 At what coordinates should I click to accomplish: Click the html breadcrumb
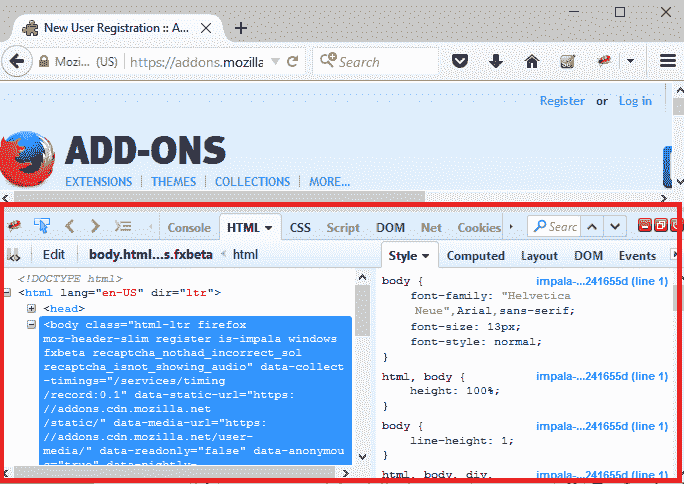click(x=245, y=255)
